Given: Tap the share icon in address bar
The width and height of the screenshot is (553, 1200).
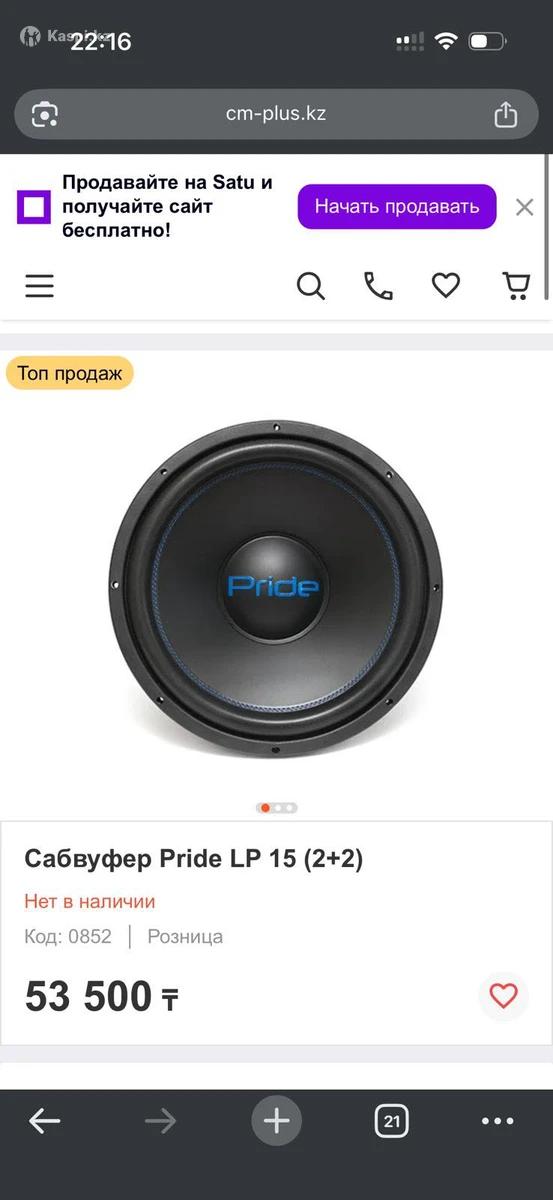Looking at the screenshot, I should 506,114.
